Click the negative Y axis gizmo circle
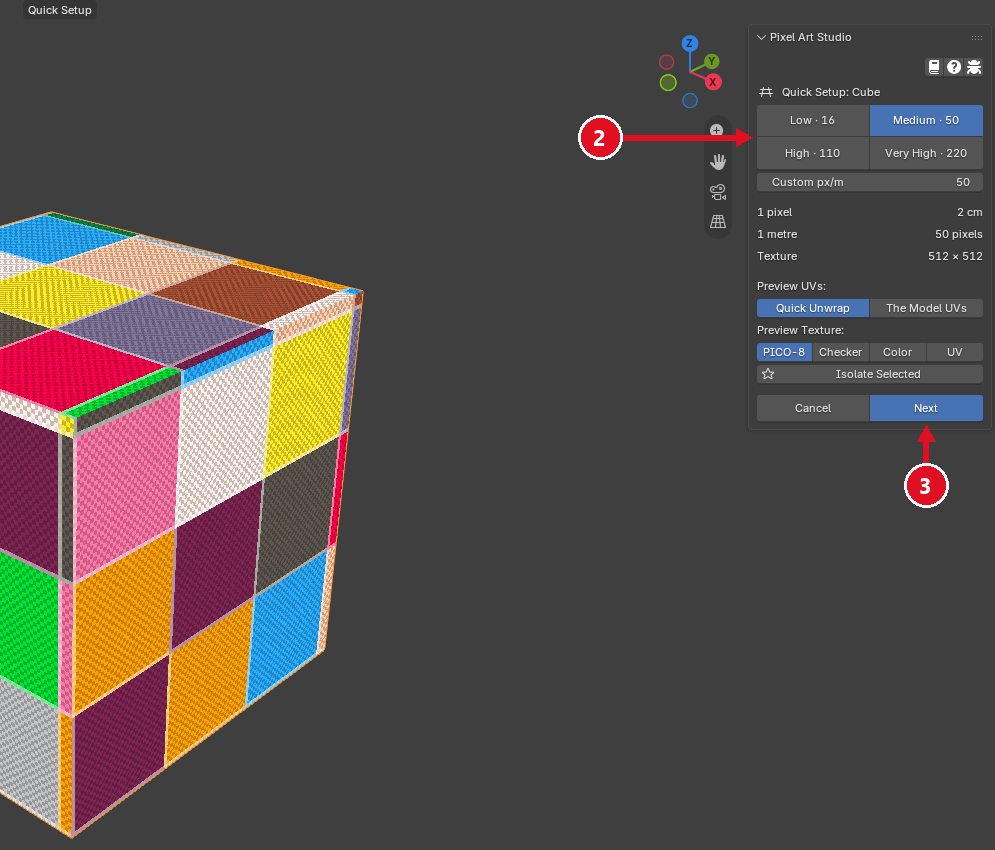 [668, 83]
